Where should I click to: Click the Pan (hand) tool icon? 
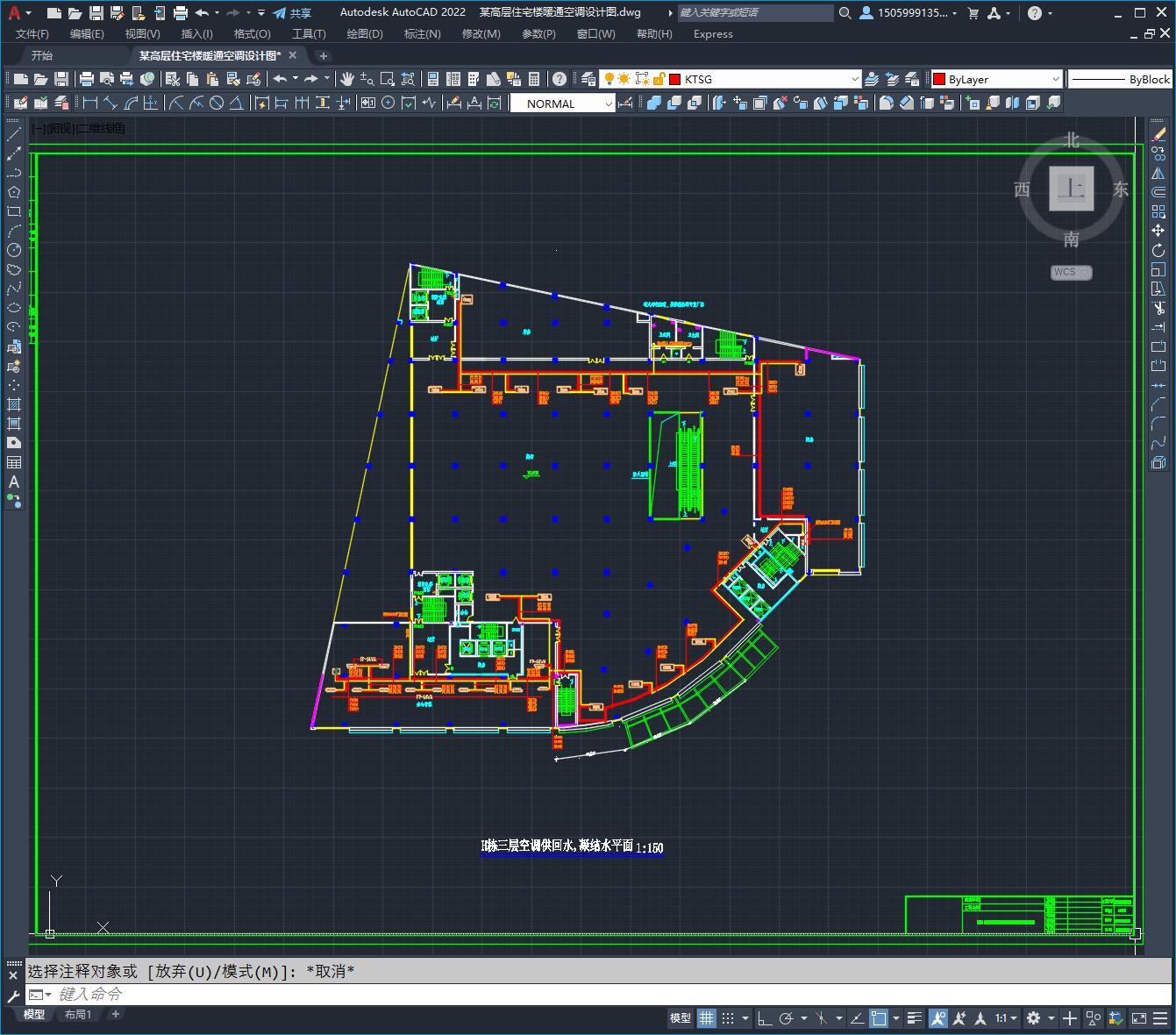[346, 79]
